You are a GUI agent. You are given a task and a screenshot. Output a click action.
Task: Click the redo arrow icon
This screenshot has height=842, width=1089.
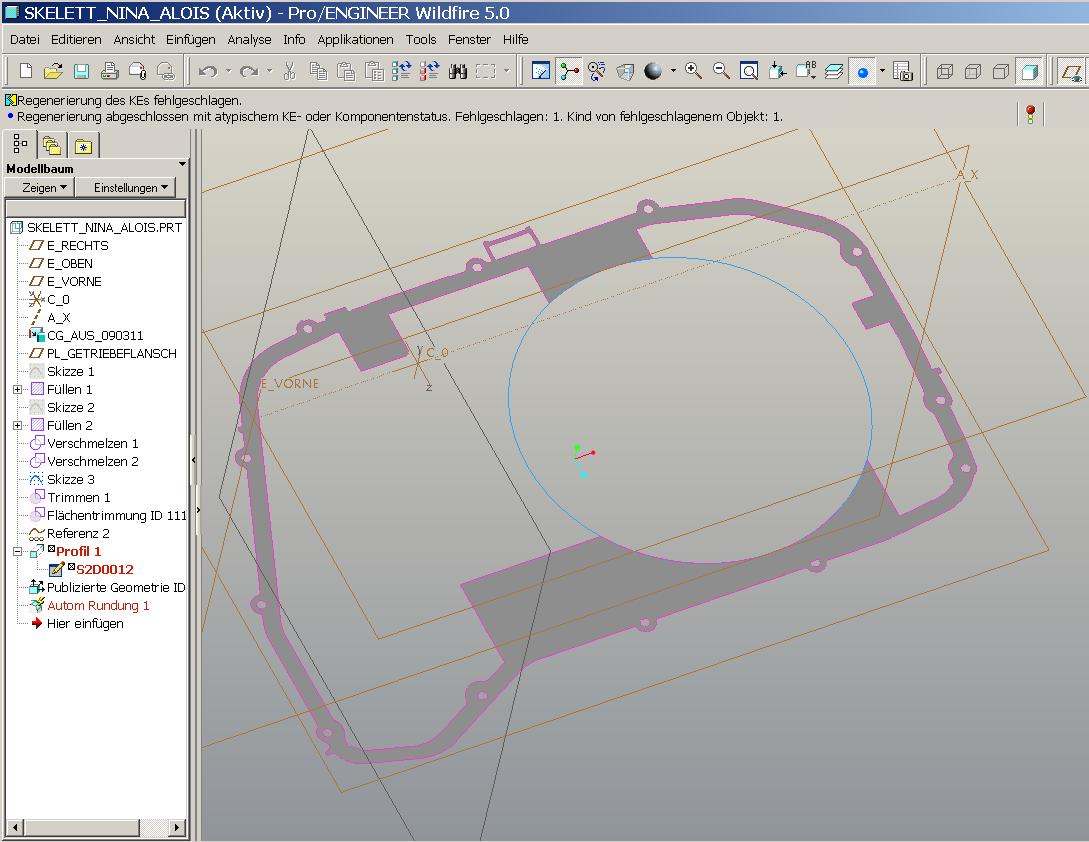click(x=249, y=71)
